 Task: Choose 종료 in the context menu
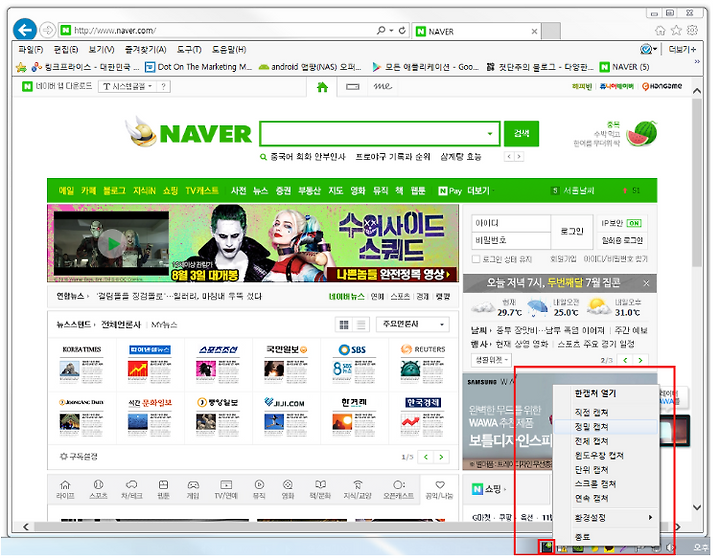606,537
